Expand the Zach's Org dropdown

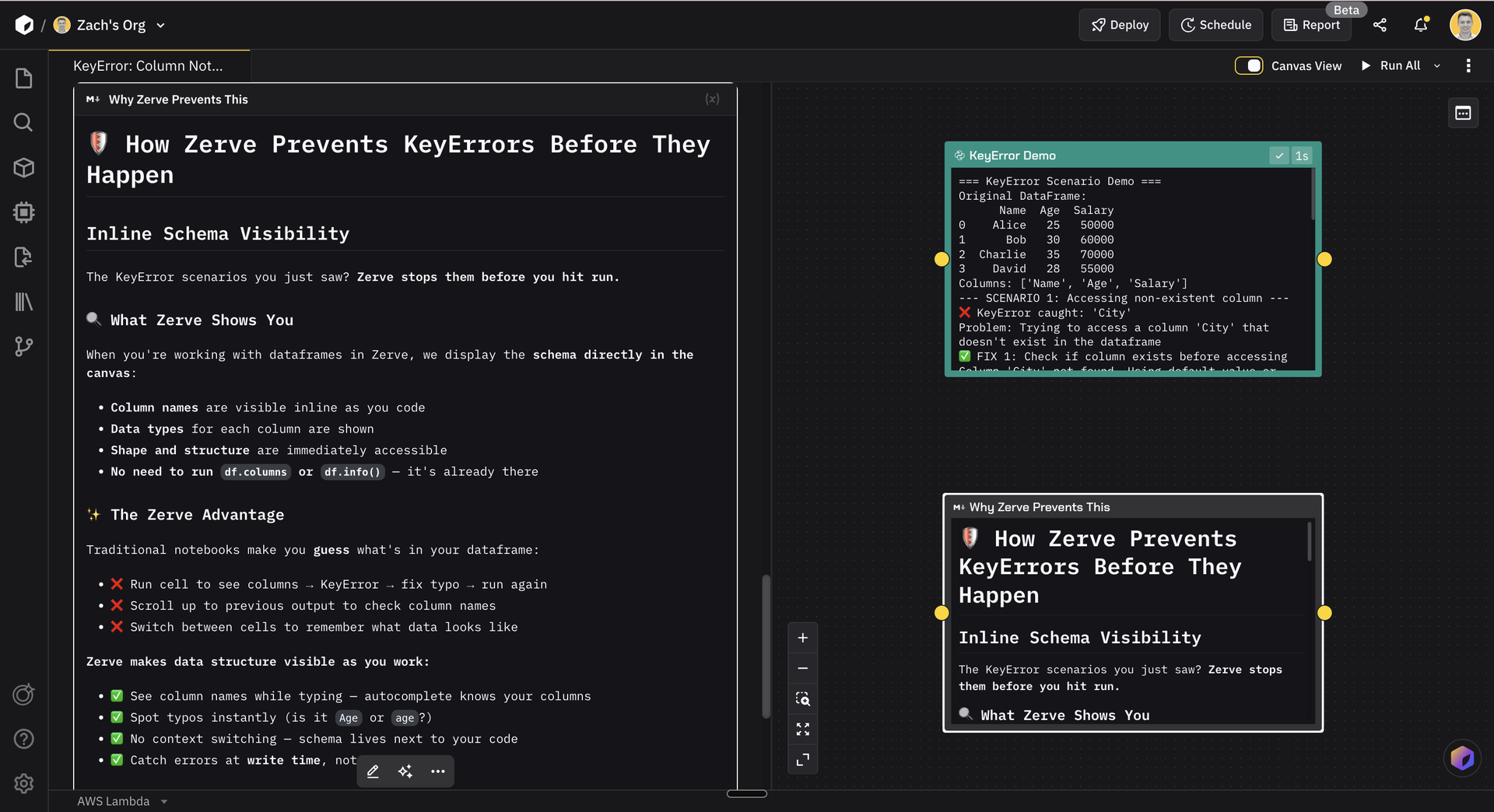(160, 26)
